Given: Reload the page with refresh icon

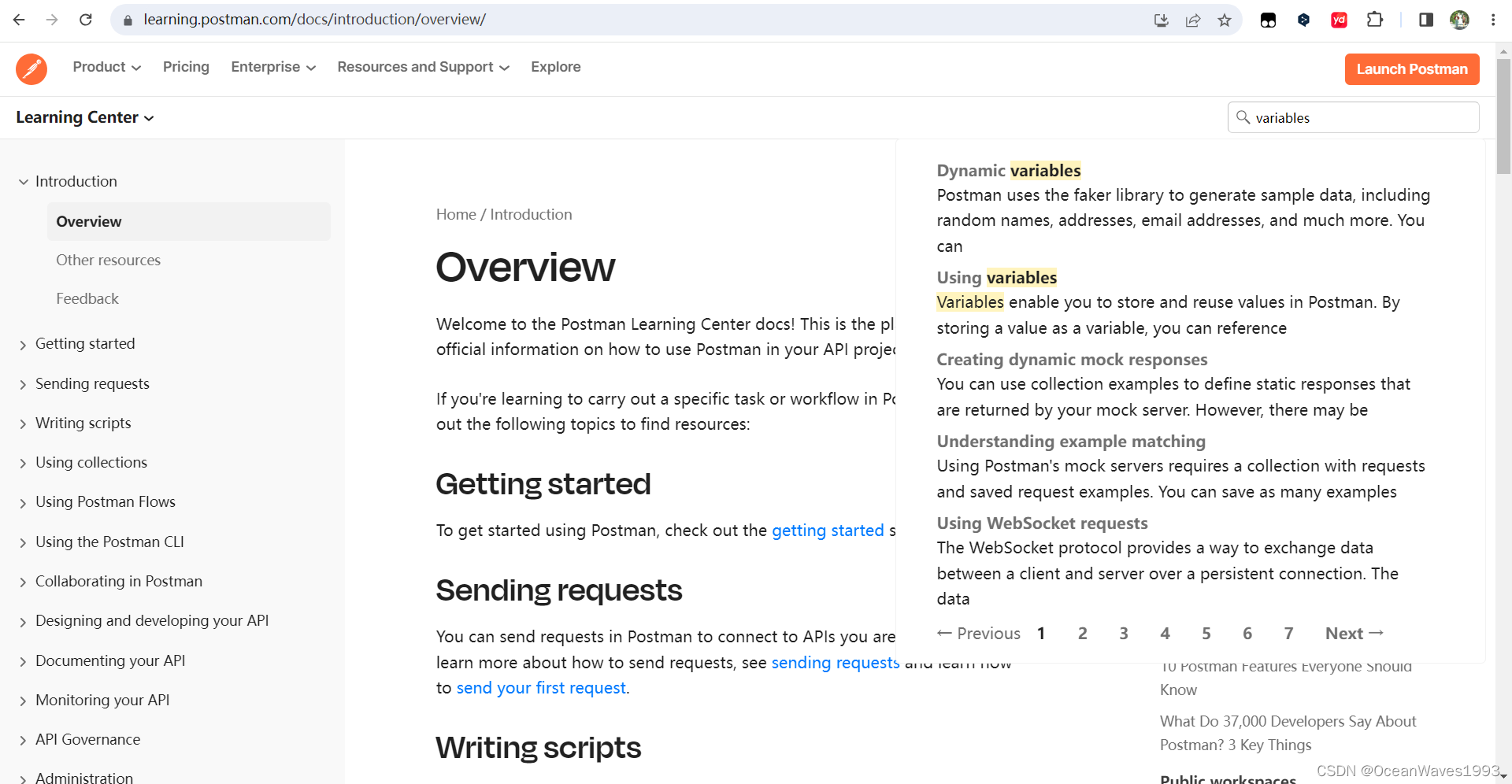Looking at the screenshot, I should point(86,20).
